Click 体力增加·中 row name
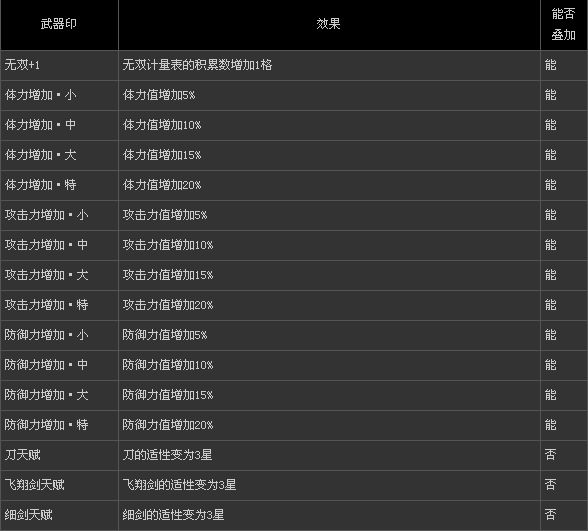The image size is (588, 531). click(x=40, y=125)
